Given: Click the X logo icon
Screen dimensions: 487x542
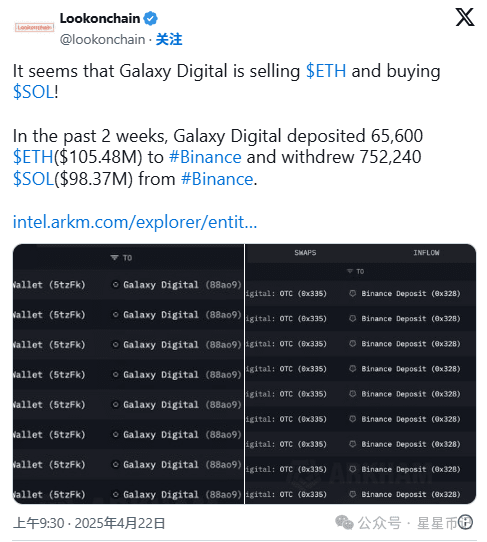Looking at the screenshot, I should click(465, 18).
